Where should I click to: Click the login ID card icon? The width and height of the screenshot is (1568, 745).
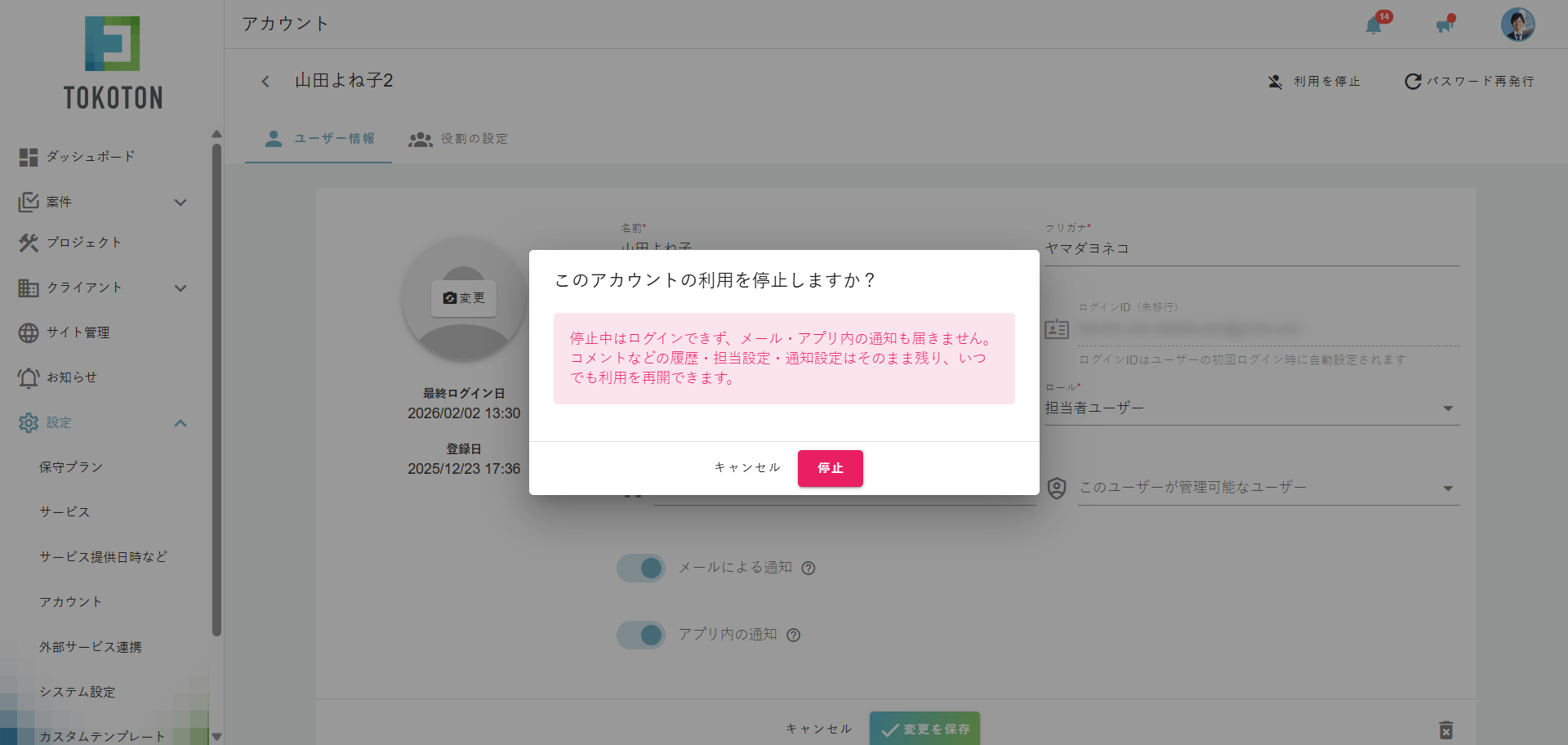point(1057,329)
